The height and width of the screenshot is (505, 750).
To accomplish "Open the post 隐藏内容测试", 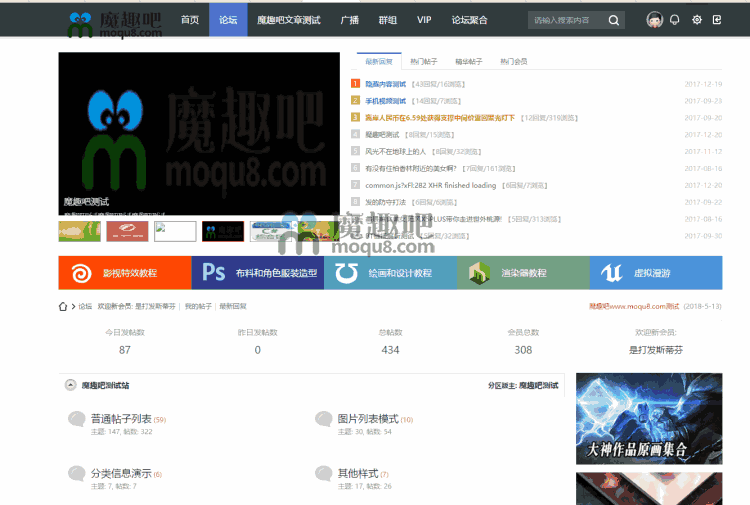I will point(386,84).
